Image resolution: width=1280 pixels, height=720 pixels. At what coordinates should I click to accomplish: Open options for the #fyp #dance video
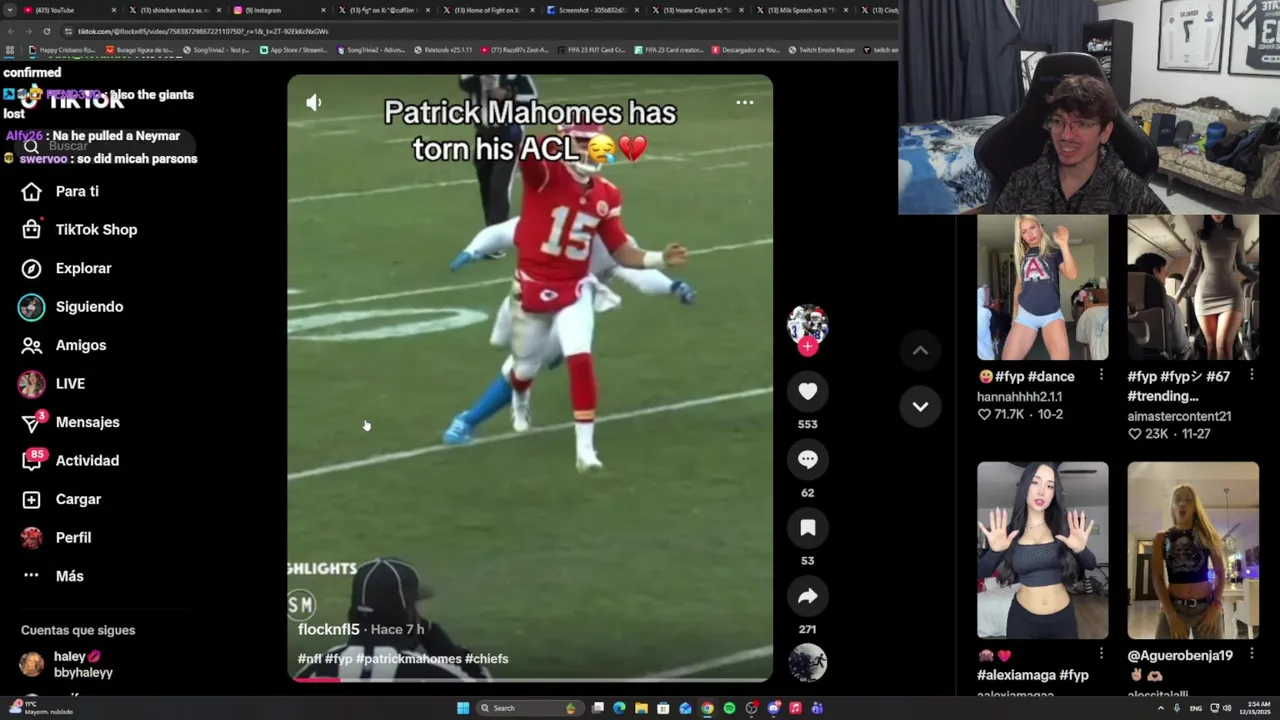click(1101, 375)
